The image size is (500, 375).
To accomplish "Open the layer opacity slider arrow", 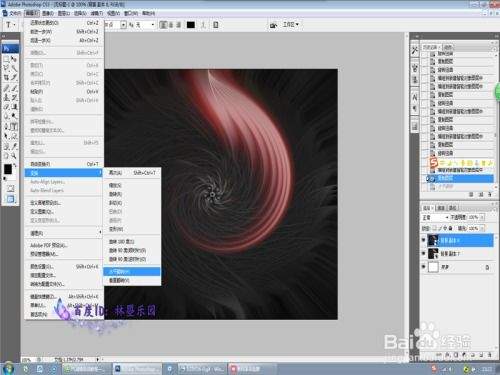I will [x=482, y=217].
